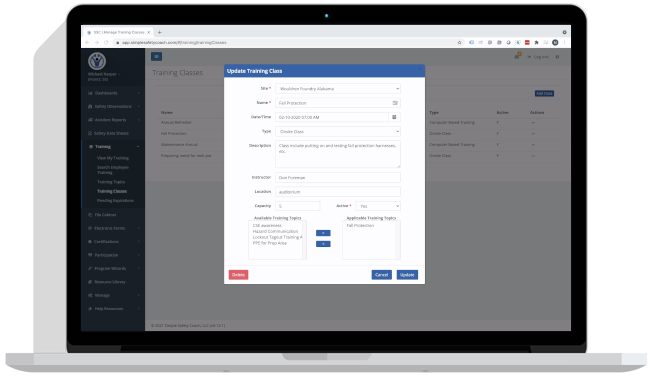Click the browser reload icon
651x377 pixels.
(106, 42)
